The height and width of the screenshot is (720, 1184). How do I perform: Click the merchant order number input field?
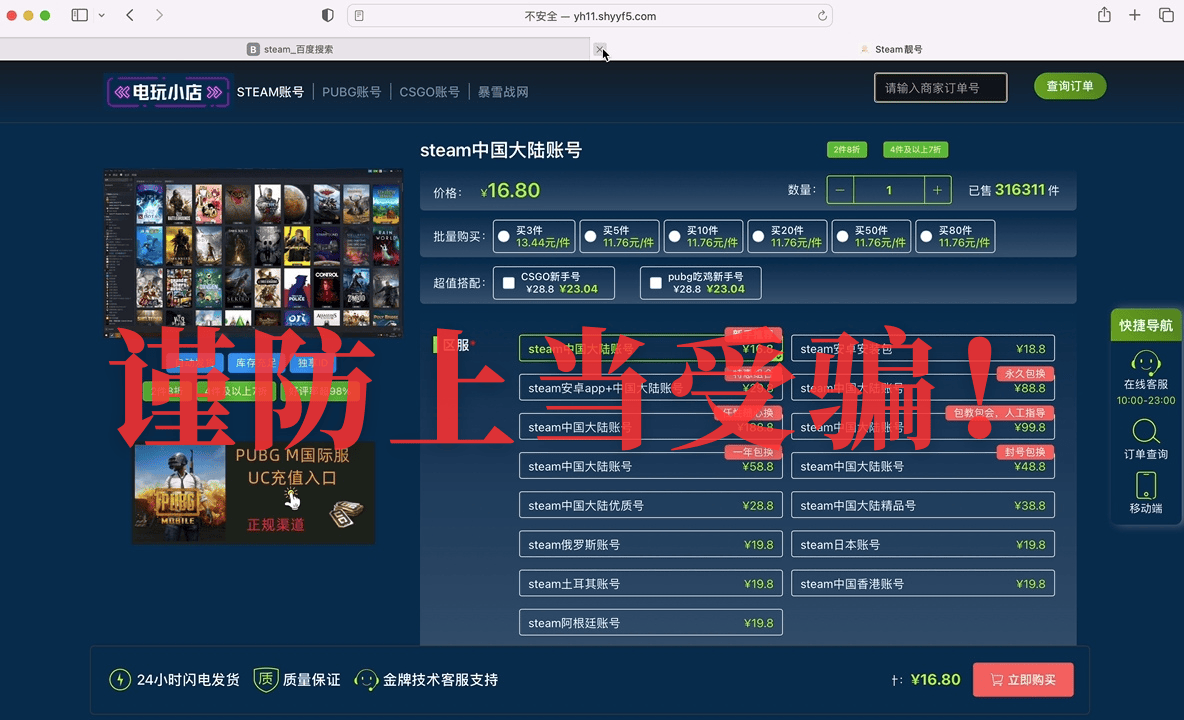[940, 87]
